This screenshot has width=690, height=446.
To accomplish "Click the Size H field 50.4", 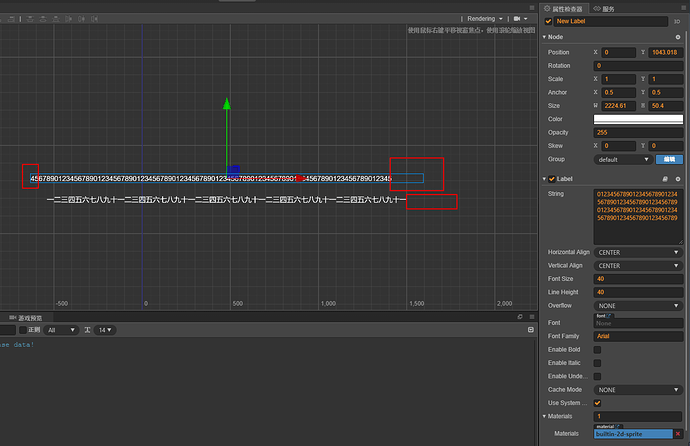I will pos(666,106).
